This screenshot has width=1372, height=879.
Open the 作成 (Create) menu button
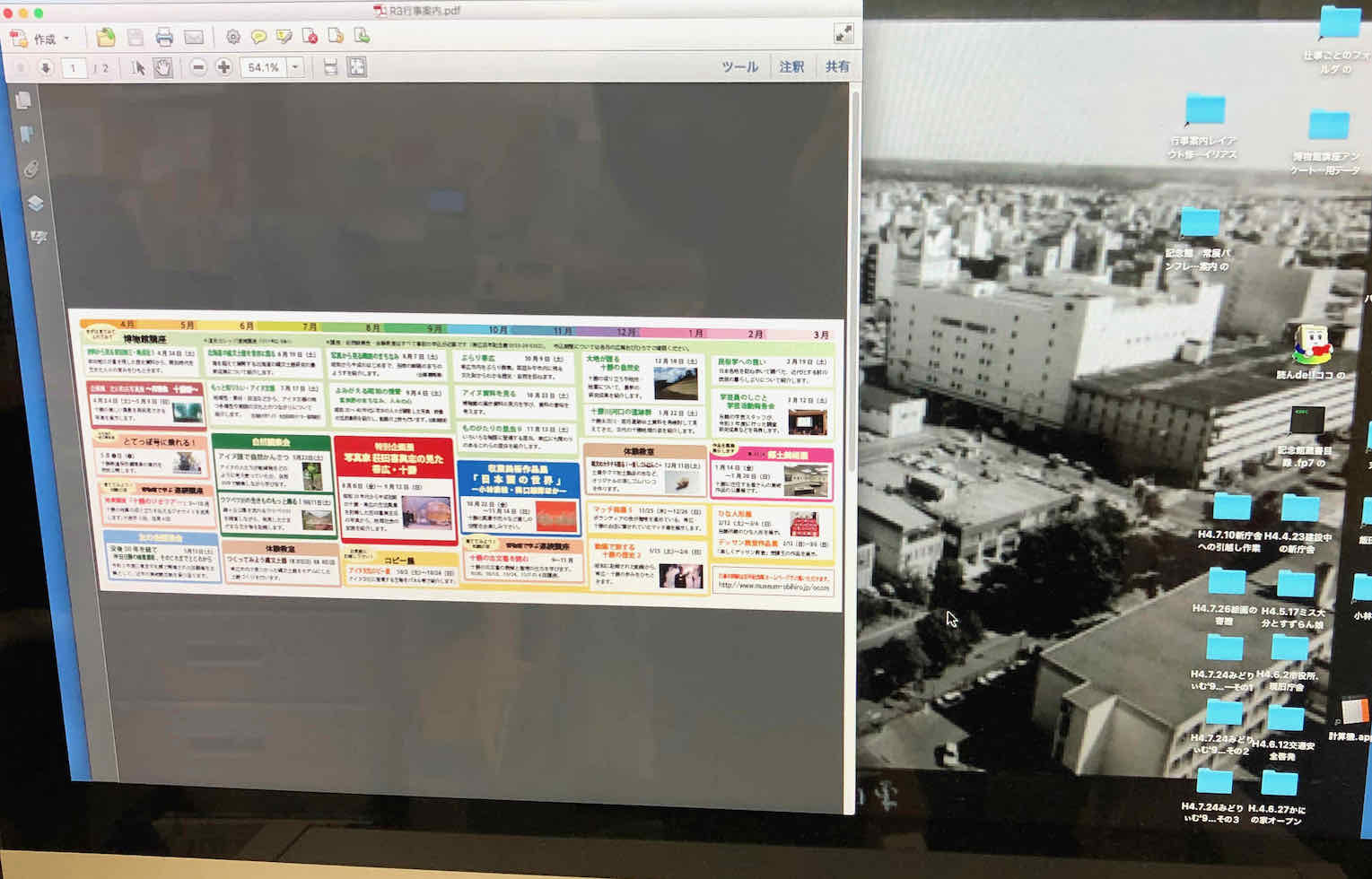[40, 38]
